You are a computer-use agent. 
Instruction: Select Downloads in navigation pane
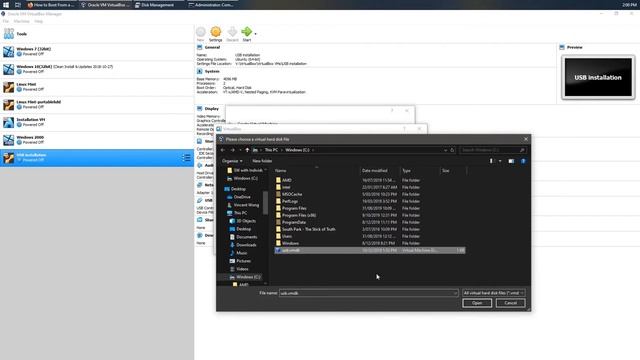pyautogui.click(x=246, y=245)
